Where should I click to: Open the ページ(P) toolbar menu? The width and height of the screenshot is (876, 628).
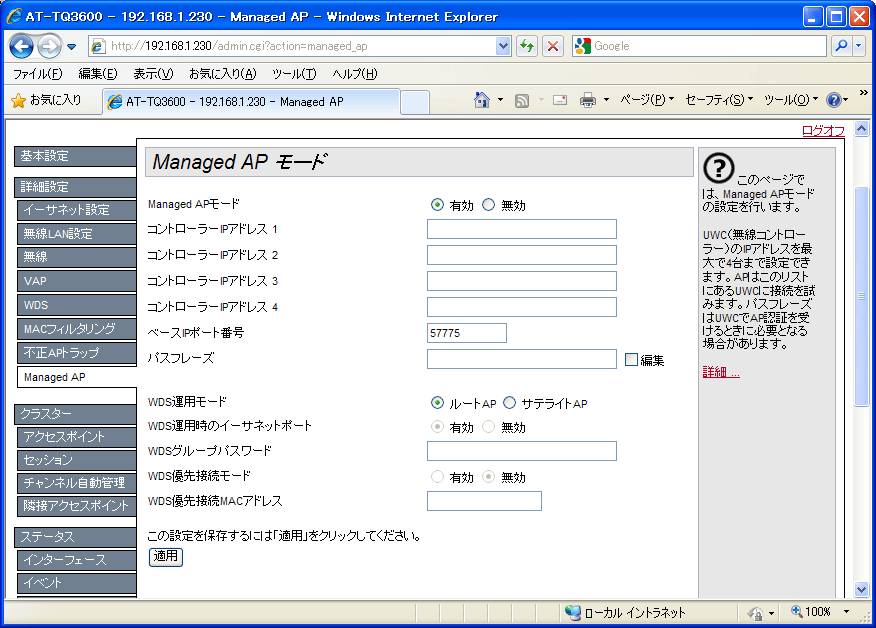pyautogui.click(x=646, y=100)
